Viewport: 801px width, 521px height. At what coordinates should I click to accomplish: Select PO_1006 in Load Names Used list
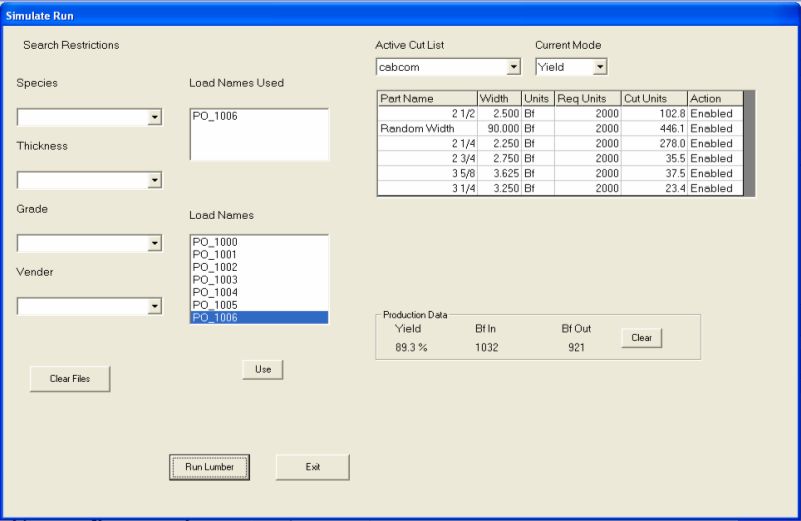[259, 116]
